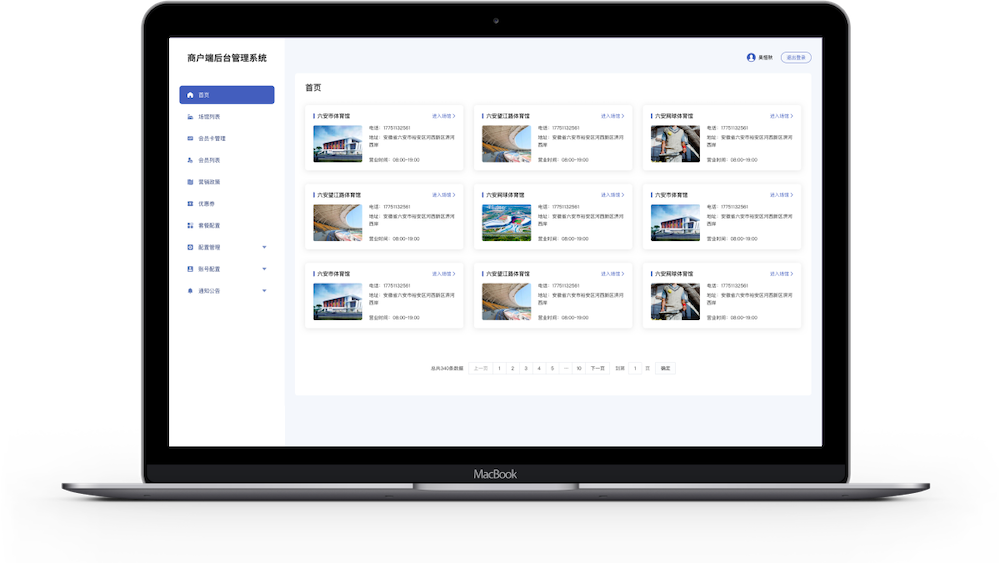Click 进入场馆 on top-row 六安市体育馆 card
This screenshot has height=563, width=1000.
click(x=443, y=116)
